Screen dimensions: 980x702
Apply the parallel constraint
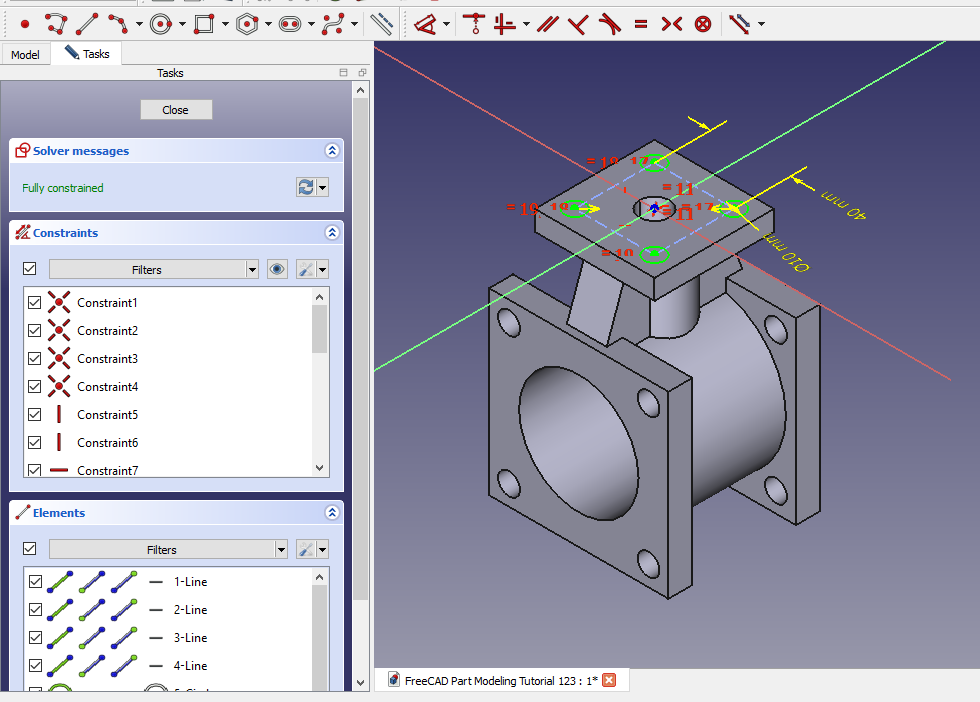(547, 23)
